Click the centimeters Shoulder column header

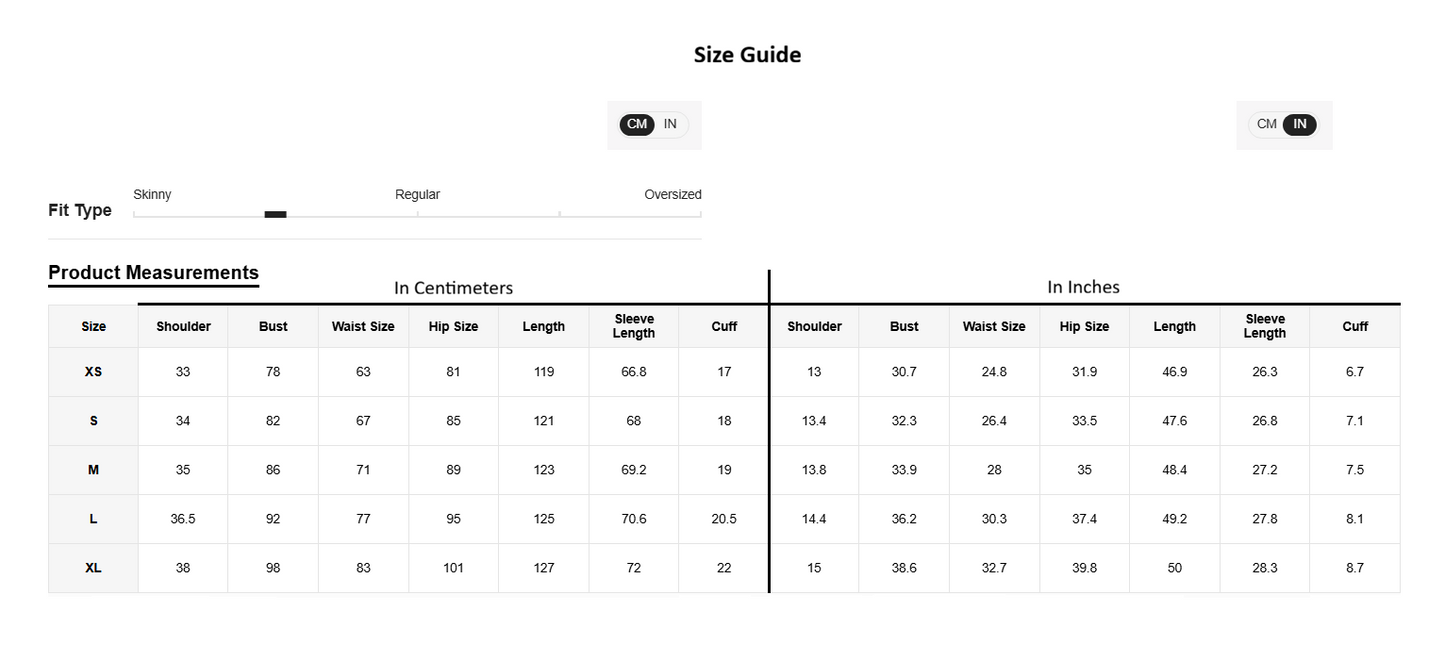pyautogui.click(x=183, y=326)
